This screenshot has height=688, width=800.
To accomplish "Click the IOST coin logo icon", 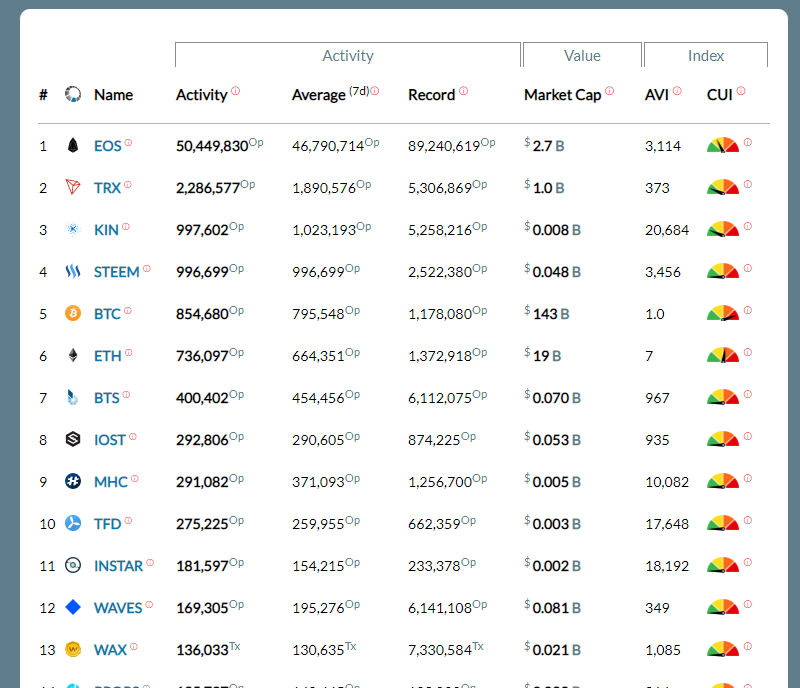I will 73,439.
